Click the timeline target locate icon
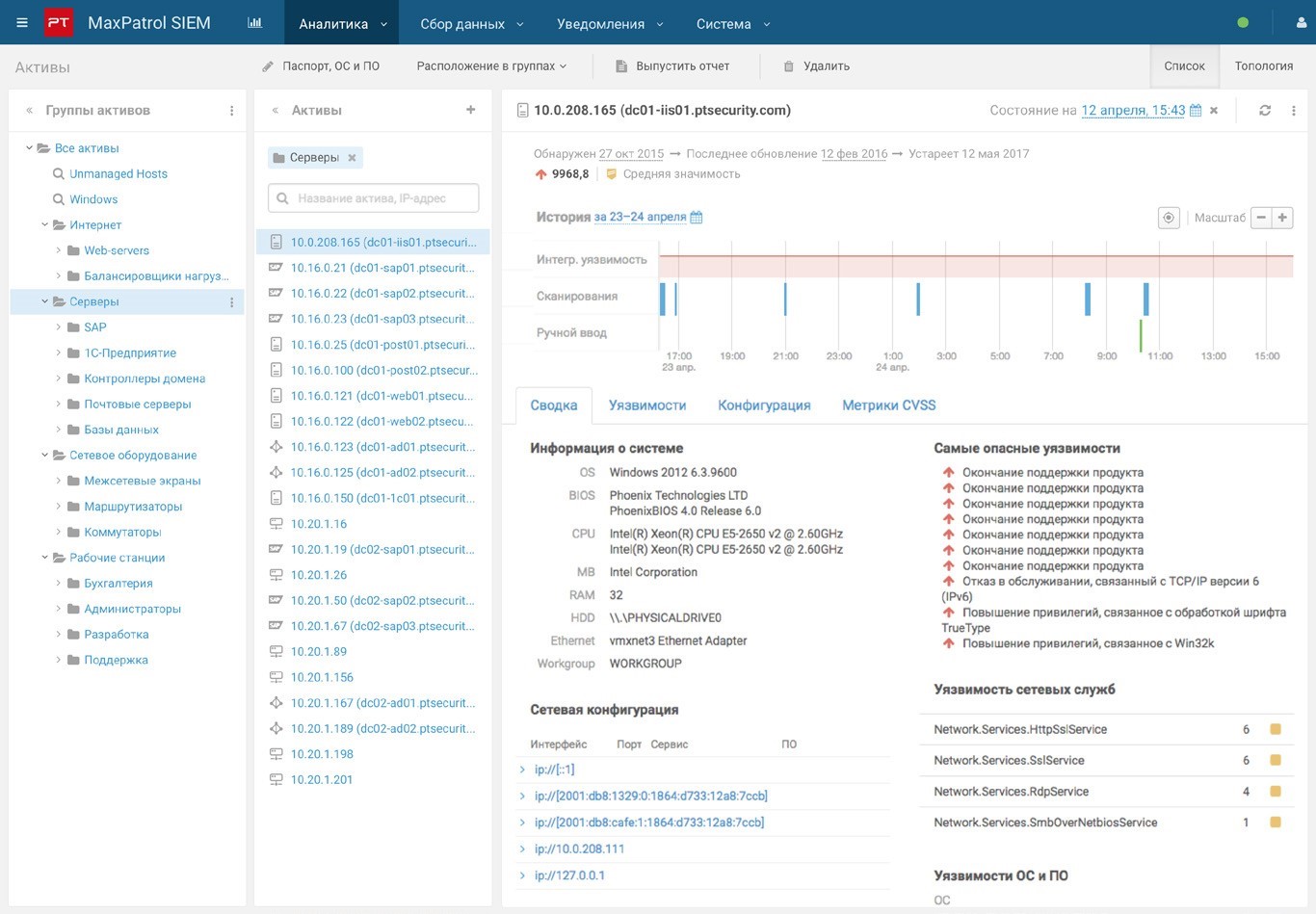Screen dimensions: 1316x914 1169,218
